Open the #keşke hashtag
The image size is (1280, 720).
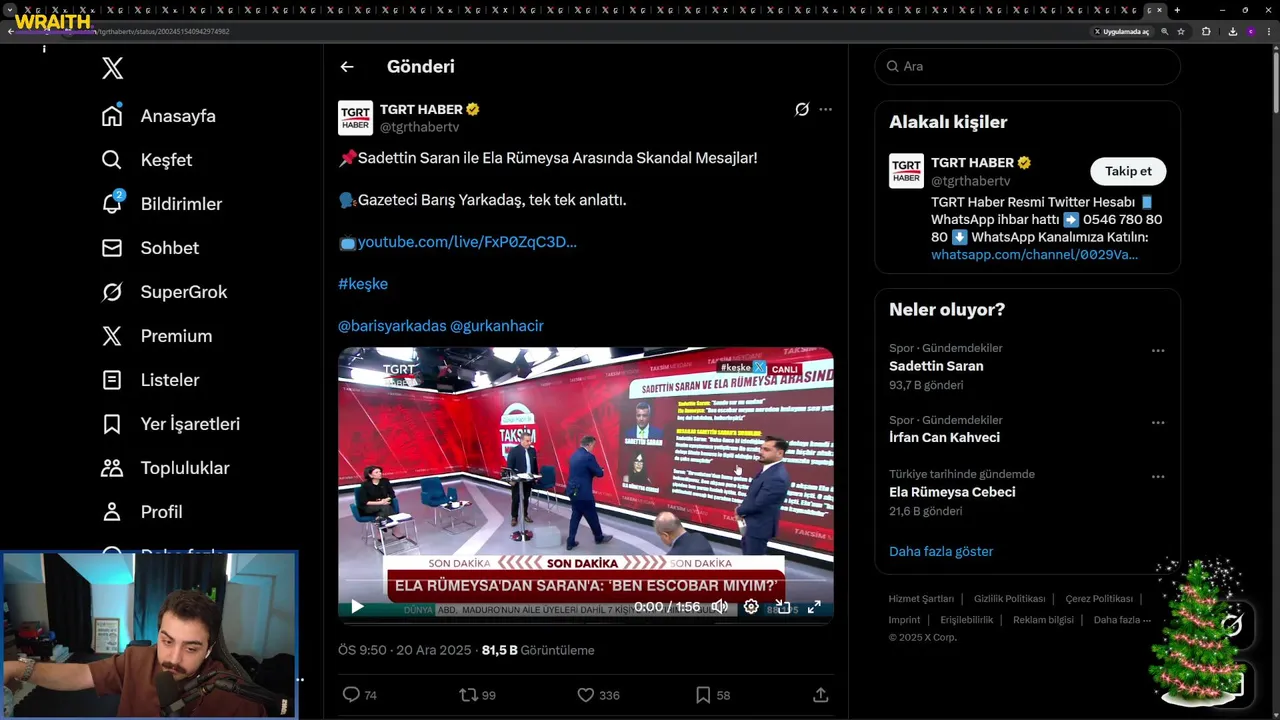[363, 284]
